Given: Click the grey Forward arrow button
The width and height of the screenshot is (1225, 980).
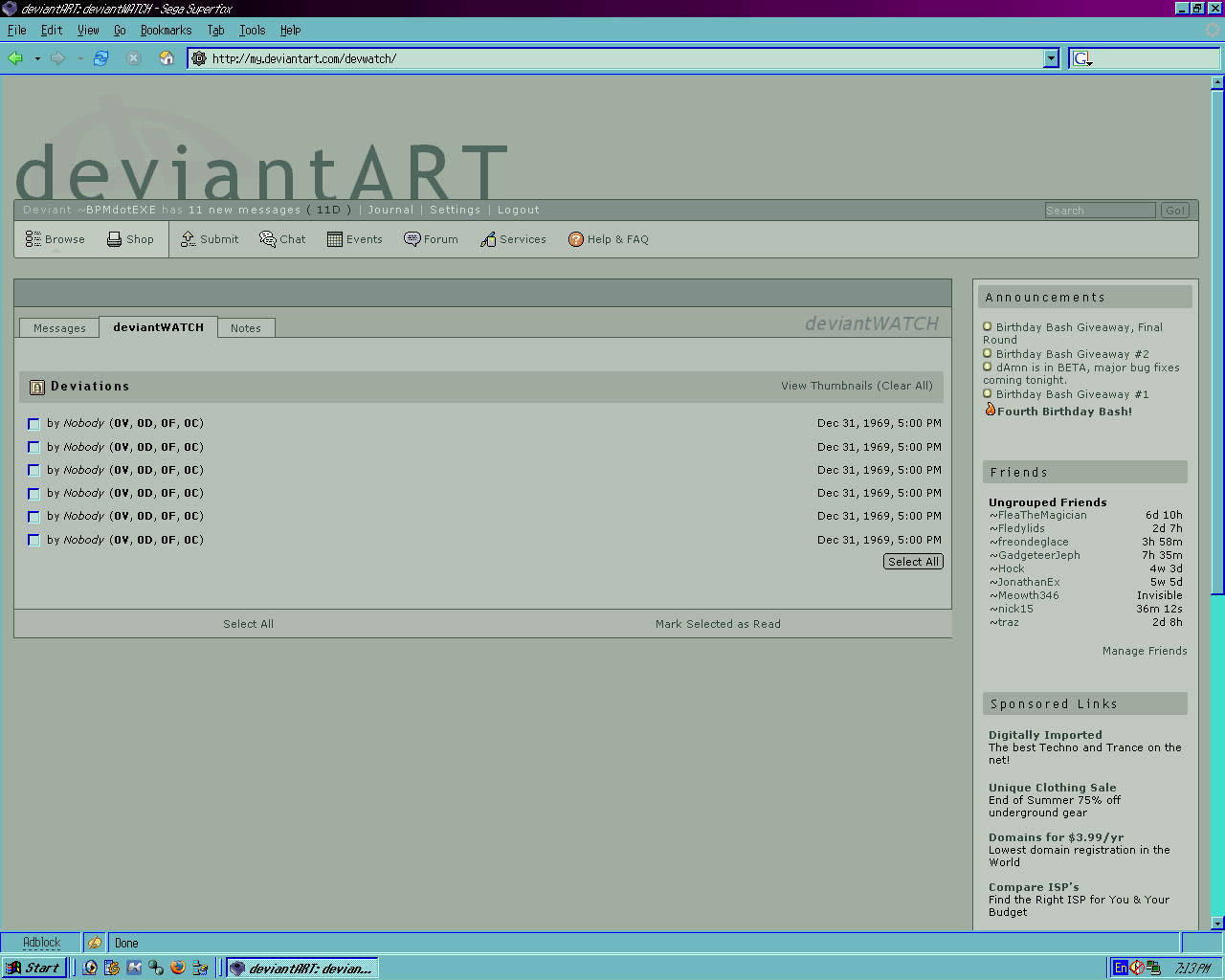Looking at the screenshot, I should (x=57, y=58).
